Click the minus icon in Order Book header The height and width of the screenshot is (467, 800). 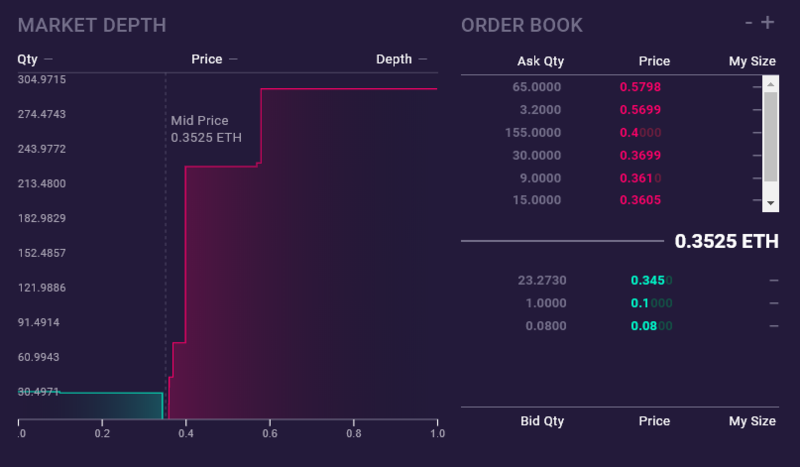[749, 23]
